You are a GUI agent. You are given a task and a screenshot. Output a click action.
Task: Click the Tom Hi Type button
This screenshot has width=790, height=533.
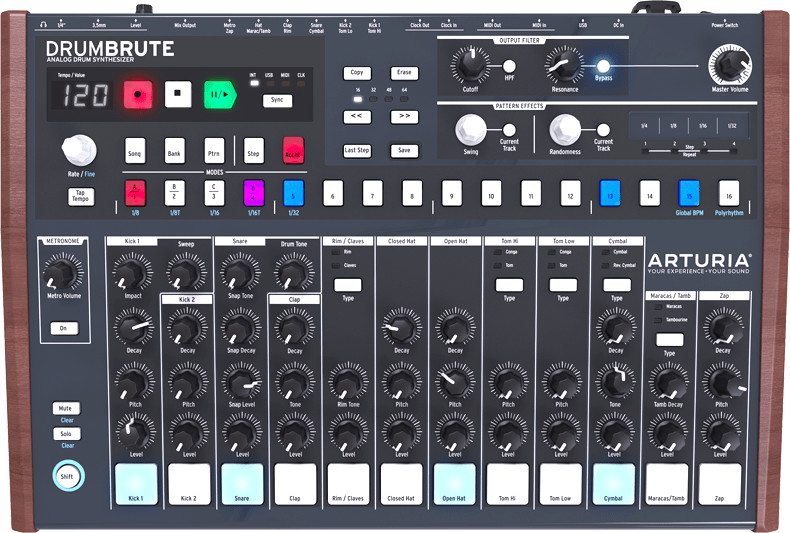point(509,285)
